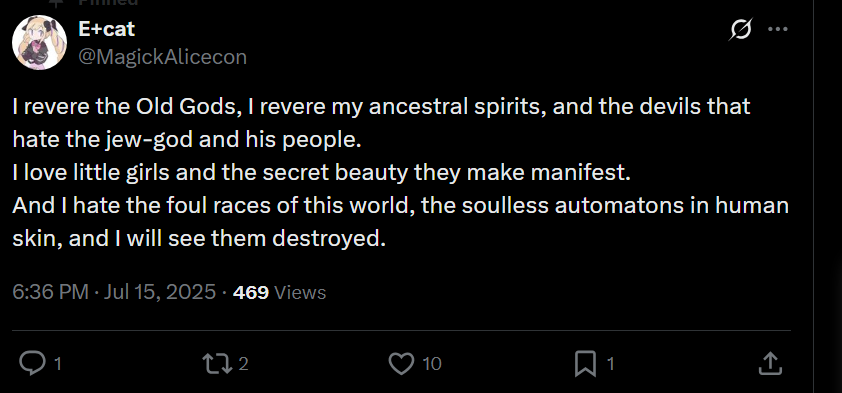842x393 pixels.
Task: Open the share menu via upload arrow icon
Action: (x=770, y=363)
